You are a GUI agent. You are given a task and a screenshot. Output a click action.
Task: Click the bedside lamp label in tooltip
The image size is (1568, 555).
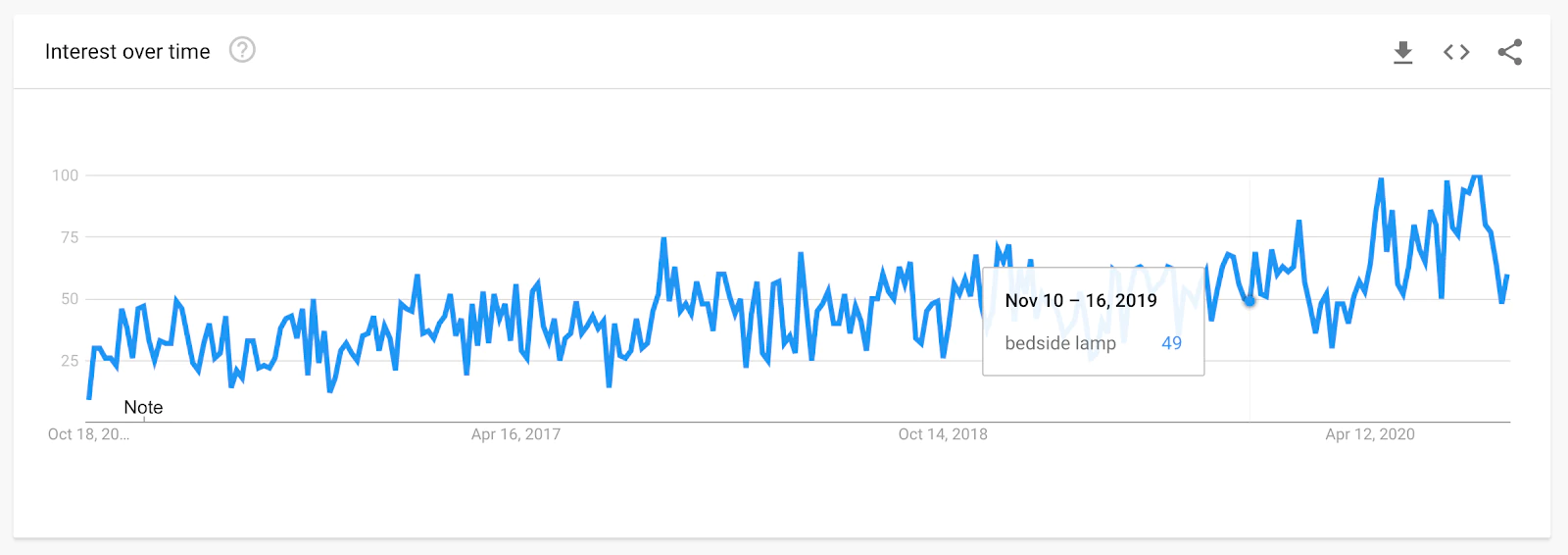pos(1060,343)
